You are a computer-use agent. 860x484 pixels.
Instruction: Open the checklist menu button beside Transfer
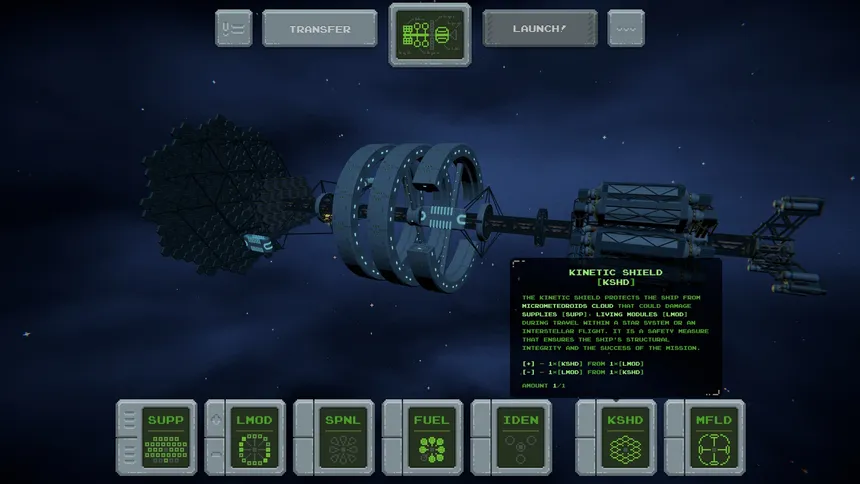coord(234,28)
